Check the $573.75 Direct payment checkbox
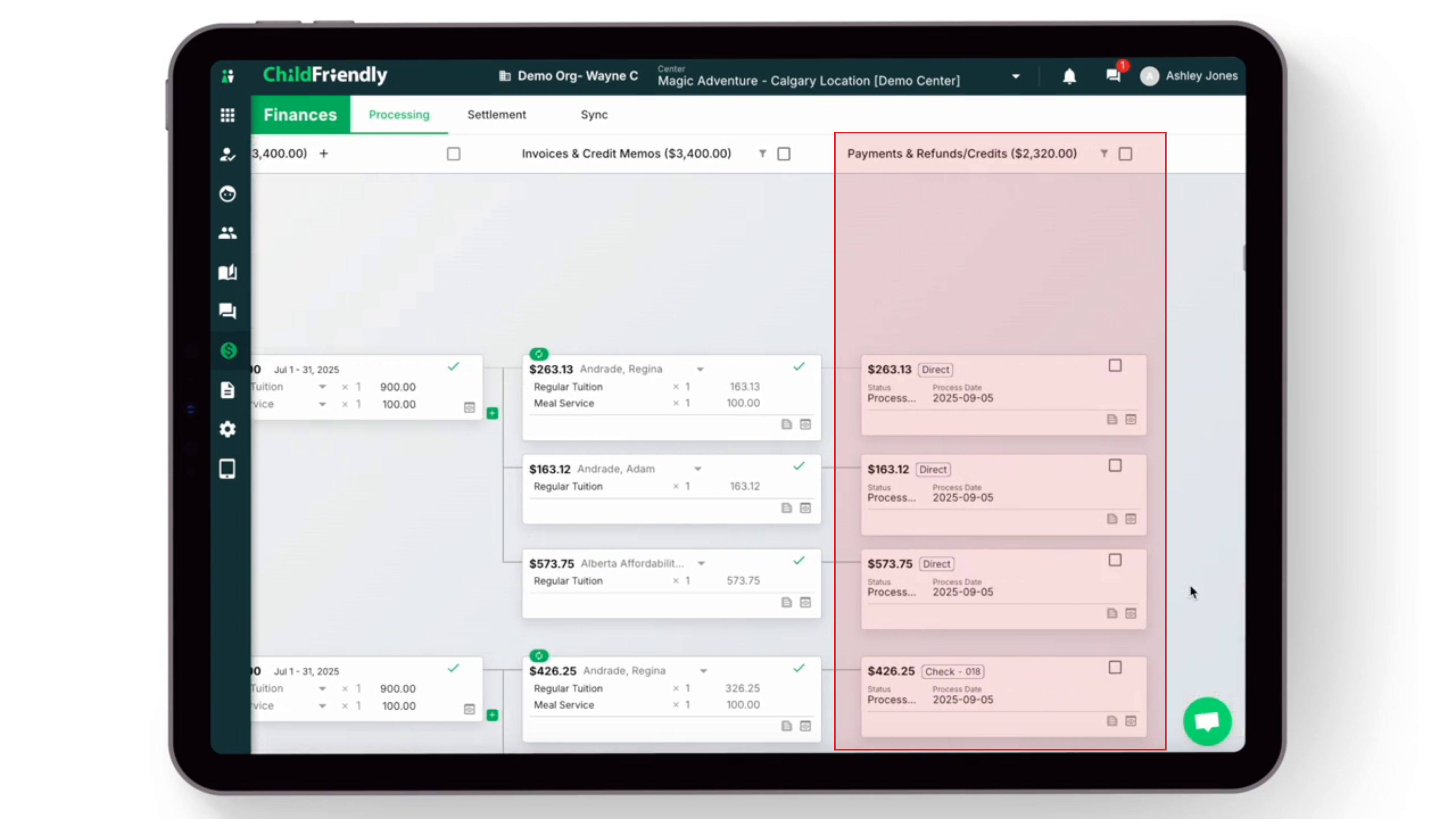 click(1115, 560)
